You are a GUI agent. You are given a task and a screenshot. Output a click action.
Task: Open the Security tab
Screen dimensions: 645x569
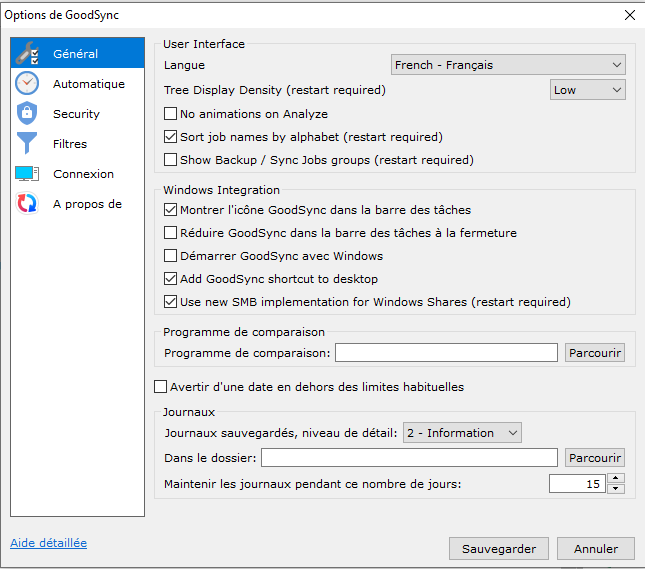point(77,114)
